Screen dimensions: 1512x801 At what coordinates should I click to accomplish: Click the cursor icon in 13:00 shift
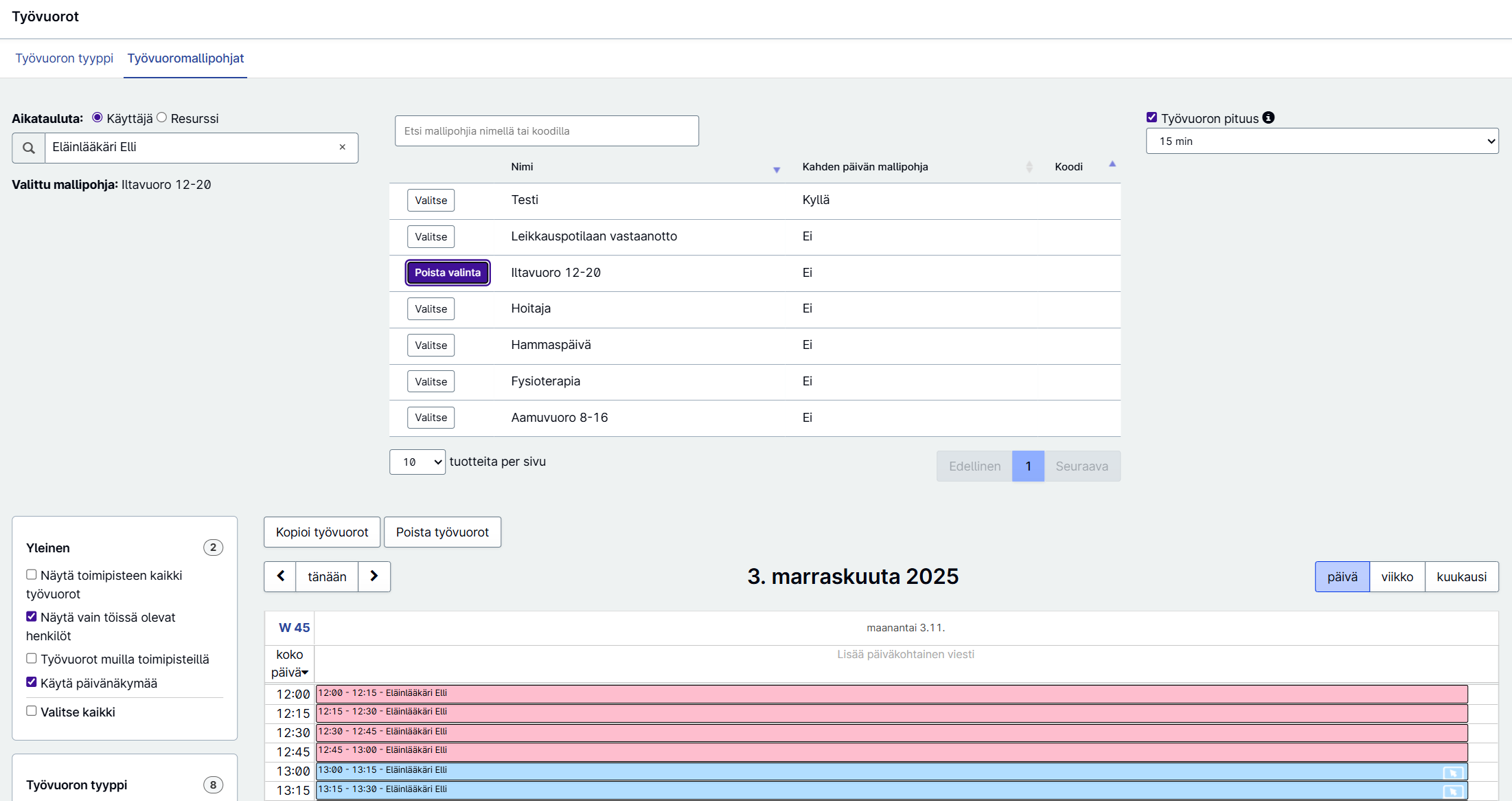[1452, 772]
